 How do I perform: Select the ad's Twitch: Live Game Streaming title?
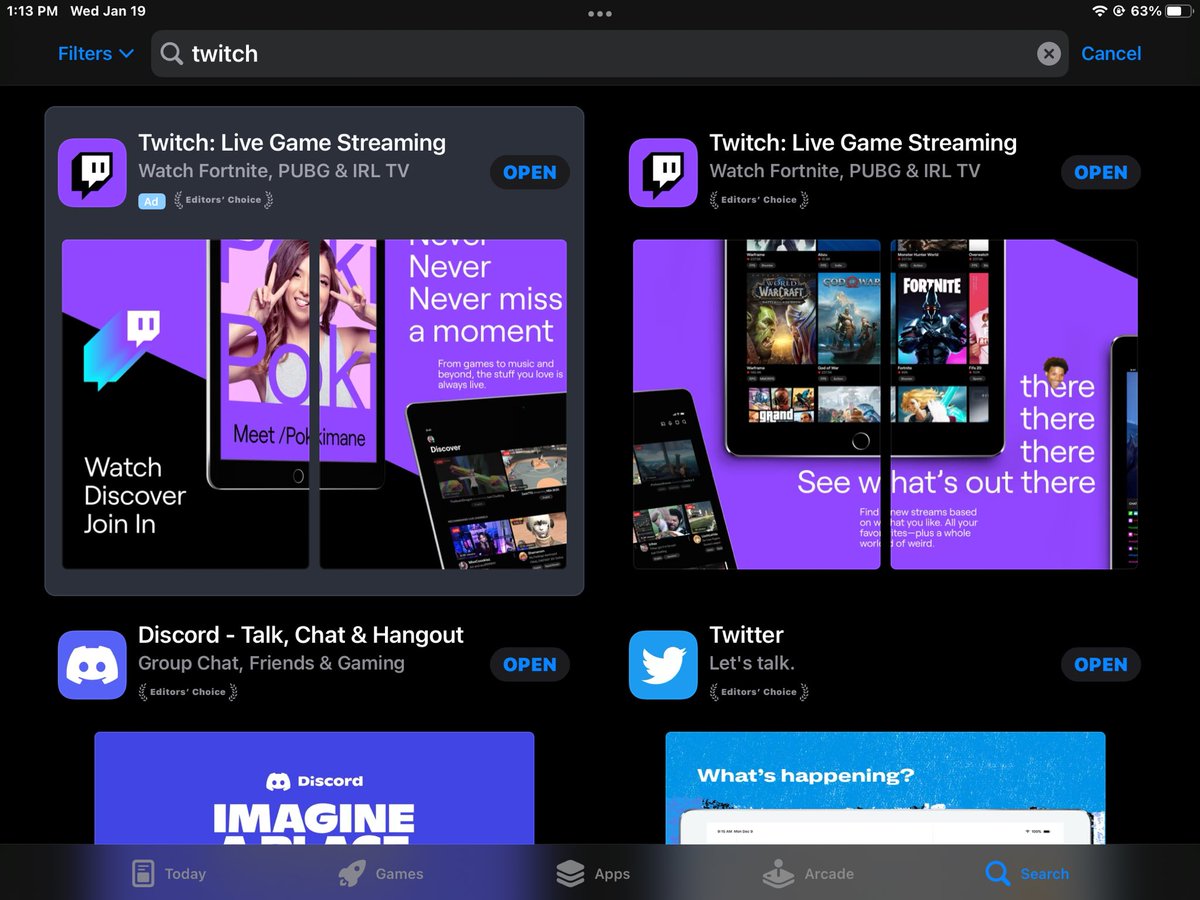click(292, 143)
